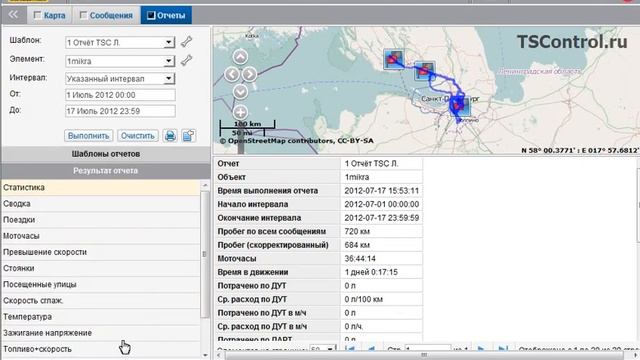Screen dimensions: 640x360
Task: Switch to the Сообщения tab
Action: point(107,16)
